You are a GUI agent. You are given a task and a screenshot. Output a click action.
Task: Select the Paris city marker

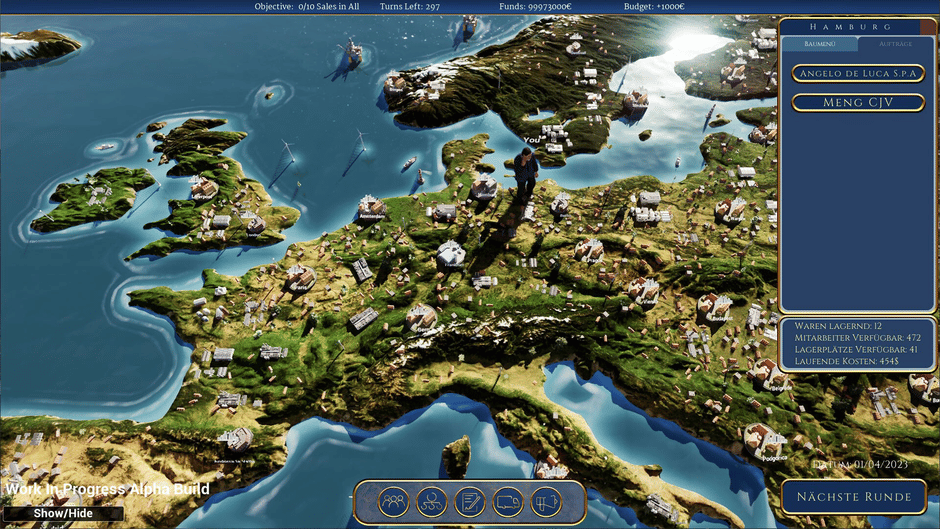click(300, 278)
